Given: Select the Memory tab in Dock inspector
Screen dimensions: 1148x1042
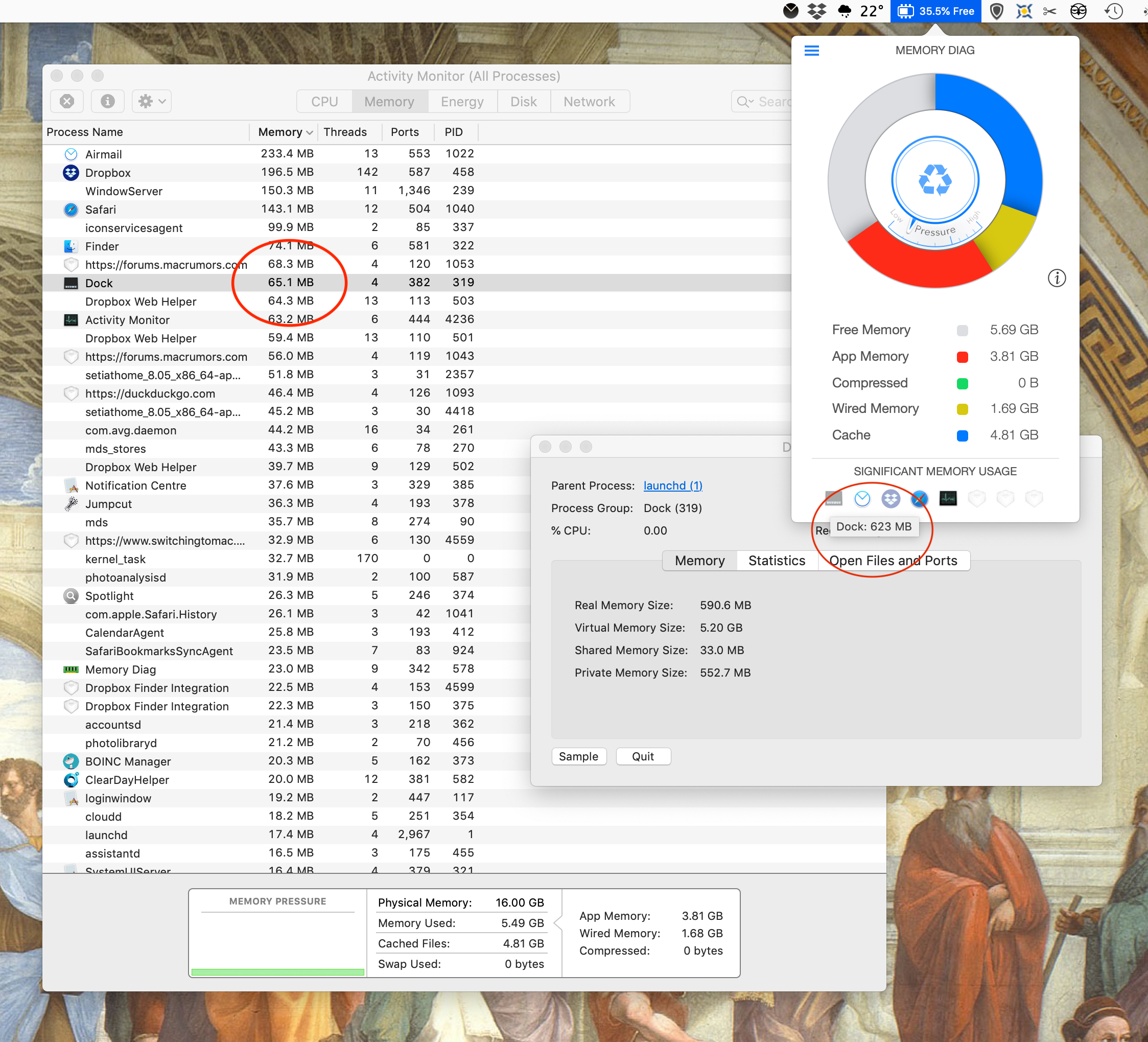Looking at the screenshot, I should pyautogui.click(x=700, y=561).
